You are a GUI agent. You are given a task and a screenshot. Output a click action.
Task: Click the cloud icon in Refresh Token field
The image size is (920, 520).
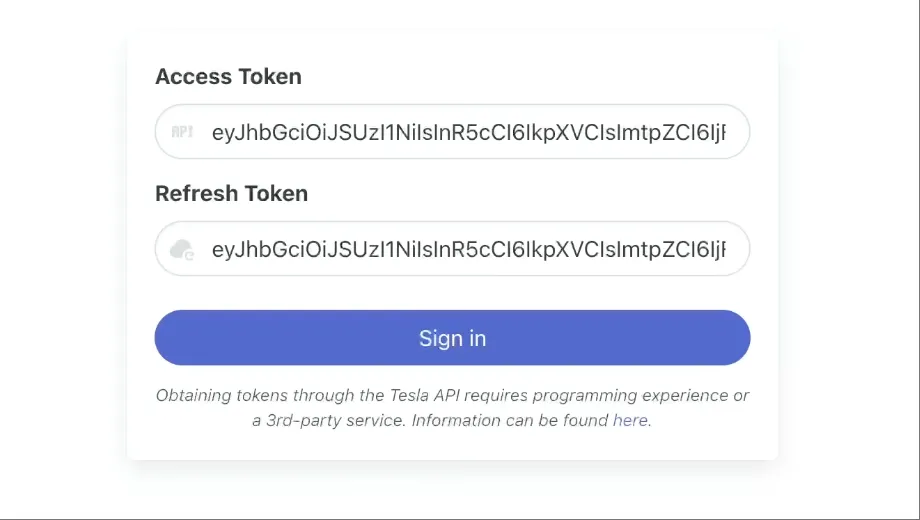pos(182,249)
